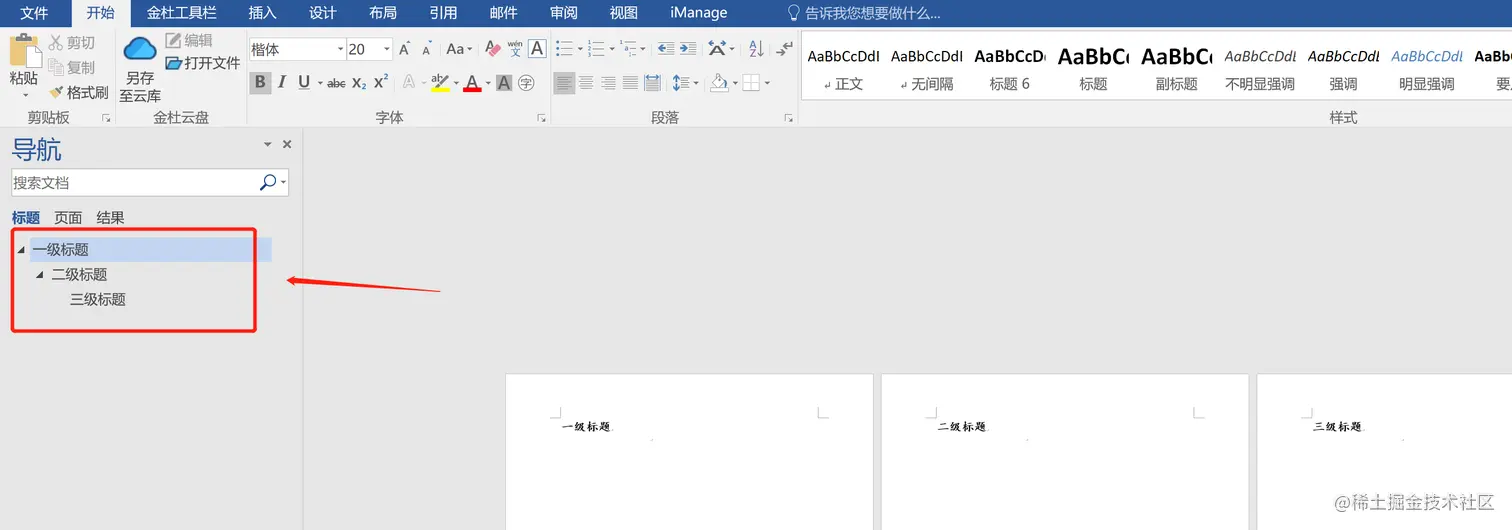
Task: Toggle subscript formatting
Action: point(359,83)
